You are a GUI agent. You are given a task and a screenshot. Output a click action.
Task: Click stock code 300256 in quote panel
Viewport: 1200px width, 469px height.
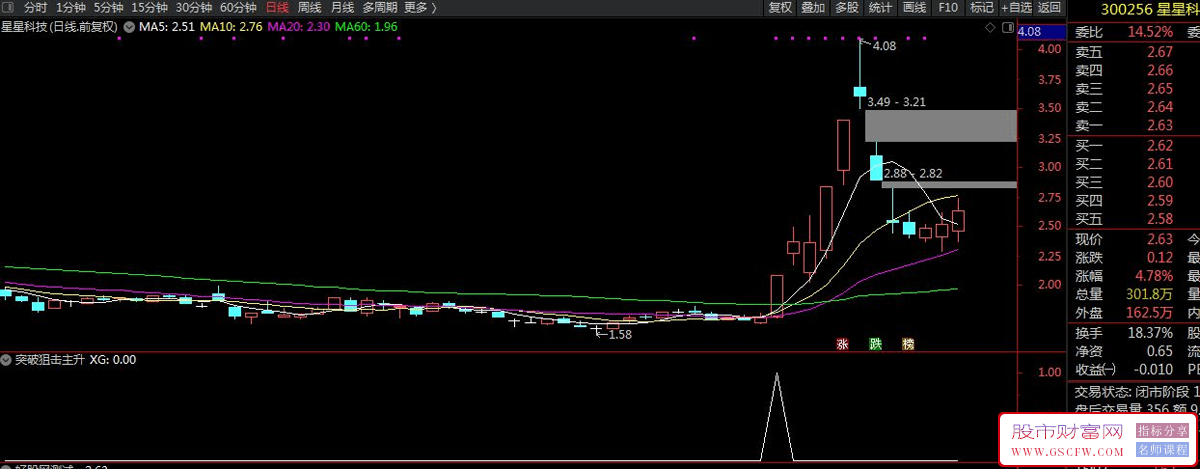(x=1128, y=9)
